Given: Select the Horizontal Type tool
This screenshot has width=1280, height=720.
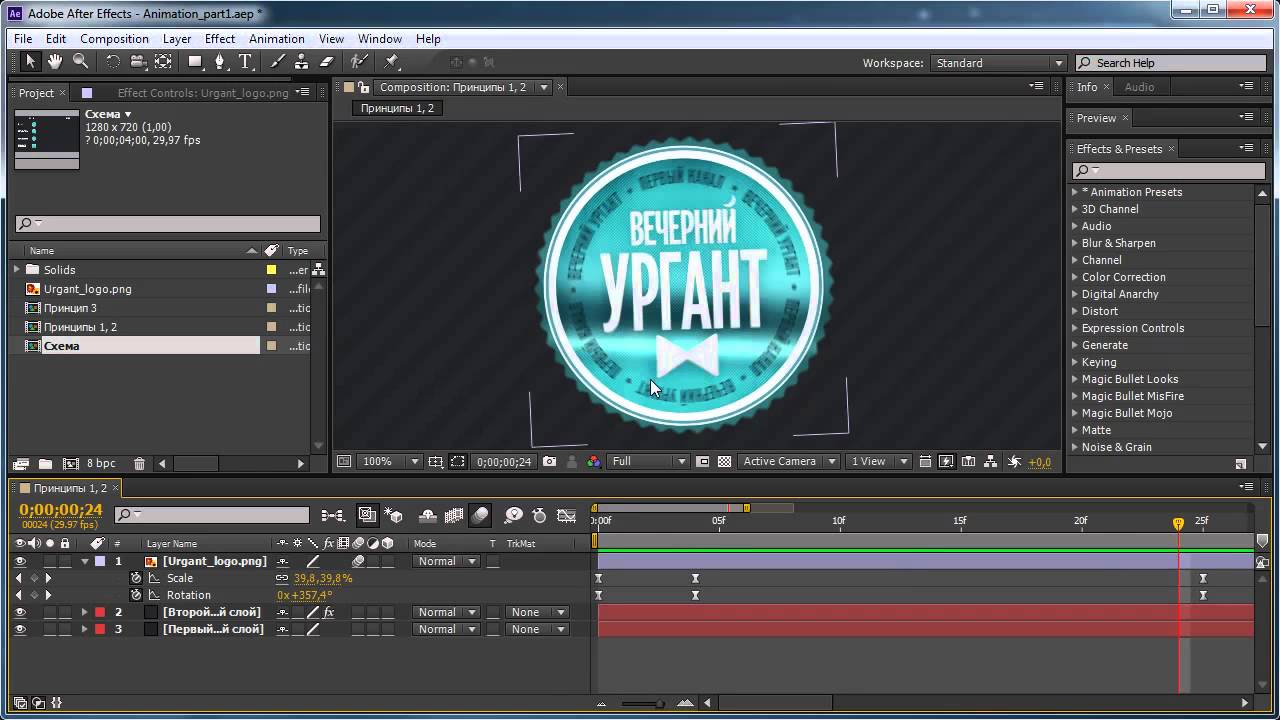Looking at the screenshot, I should click(246, 62).
